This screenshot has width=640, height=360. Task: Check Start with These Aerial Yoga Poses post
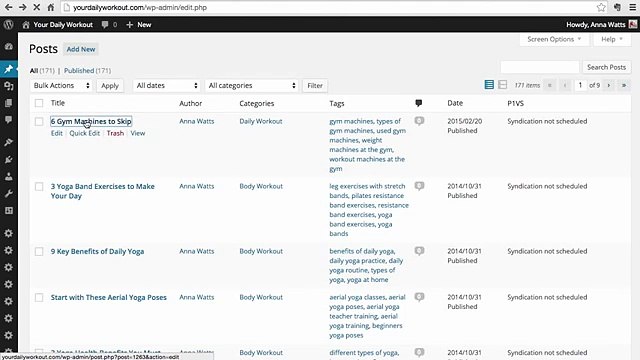click(39, 298)
